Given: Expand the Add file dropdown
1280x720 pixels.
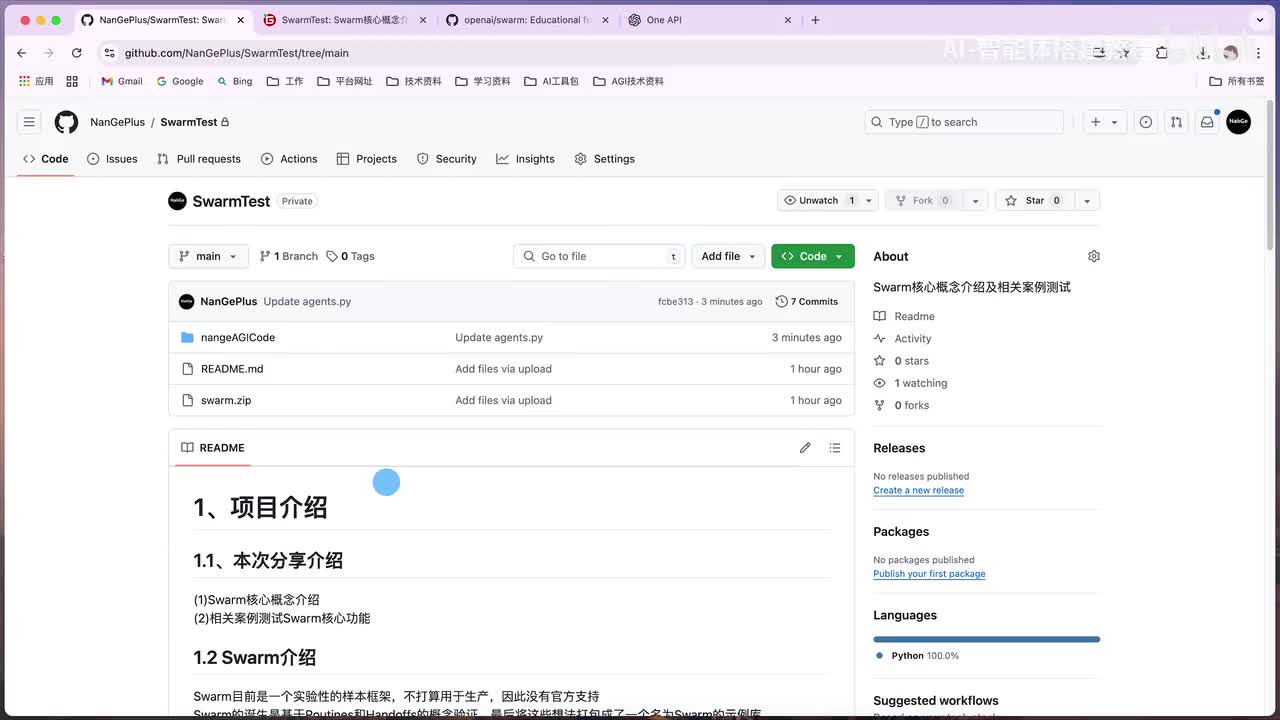Looking at the screenshot, I should tap(727, 257).
